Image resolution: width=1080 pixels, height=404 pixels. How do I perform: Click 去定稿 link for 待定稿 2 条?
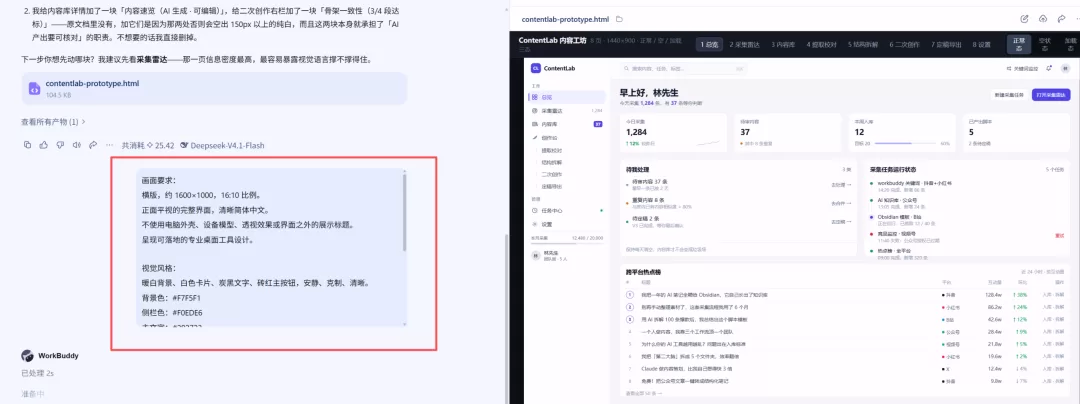coord(841,222)
